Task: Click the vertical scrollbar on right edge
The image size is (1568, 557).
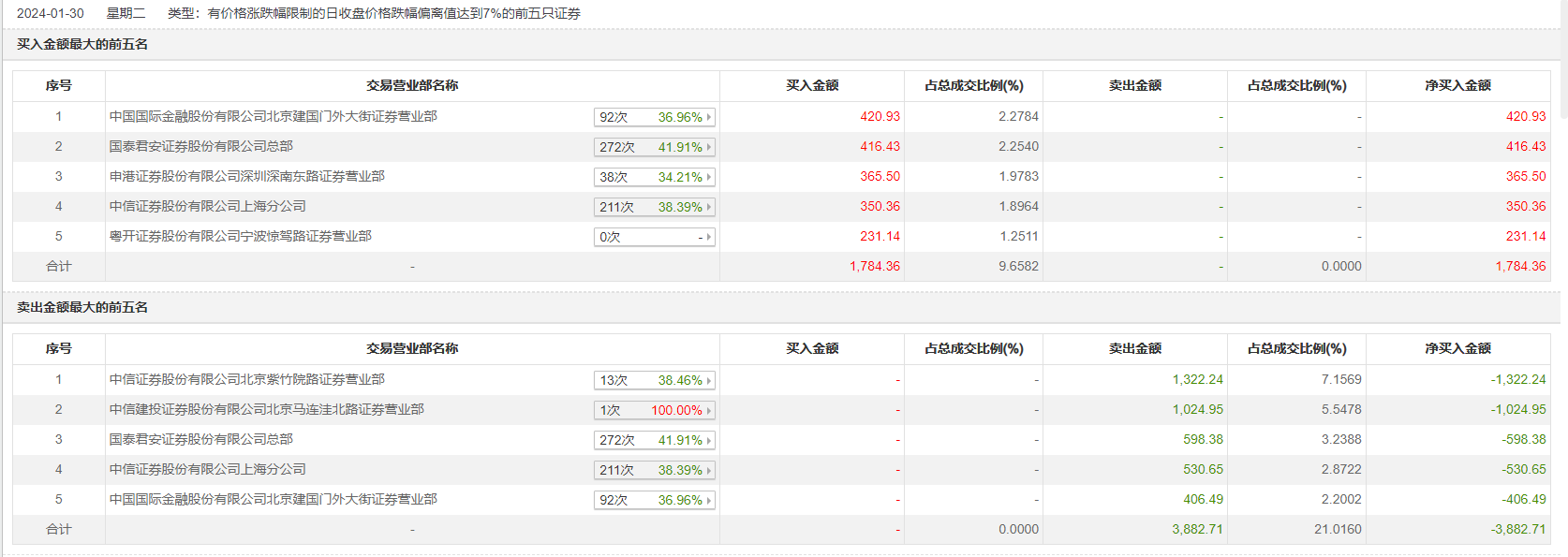Action: (1563, 56)
